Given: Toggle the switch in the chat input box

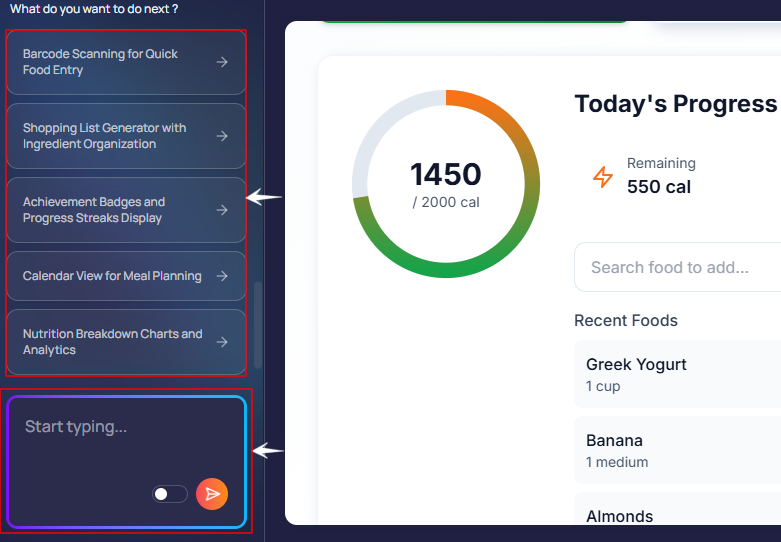Looking at the screenshot, I should pos(169,494).
